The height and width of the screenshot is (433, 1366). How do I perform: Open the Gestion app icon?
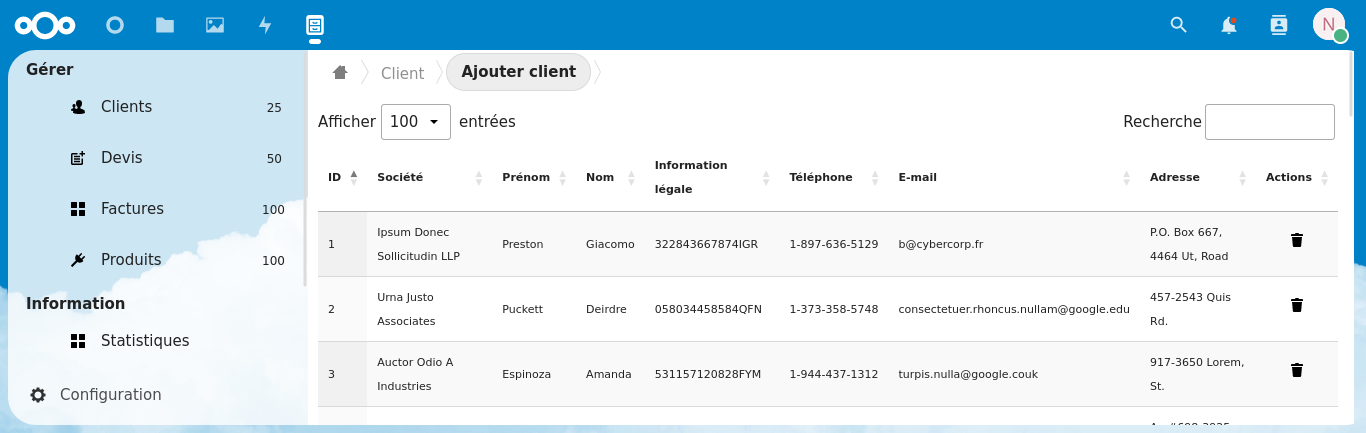[x=315, y=25]
